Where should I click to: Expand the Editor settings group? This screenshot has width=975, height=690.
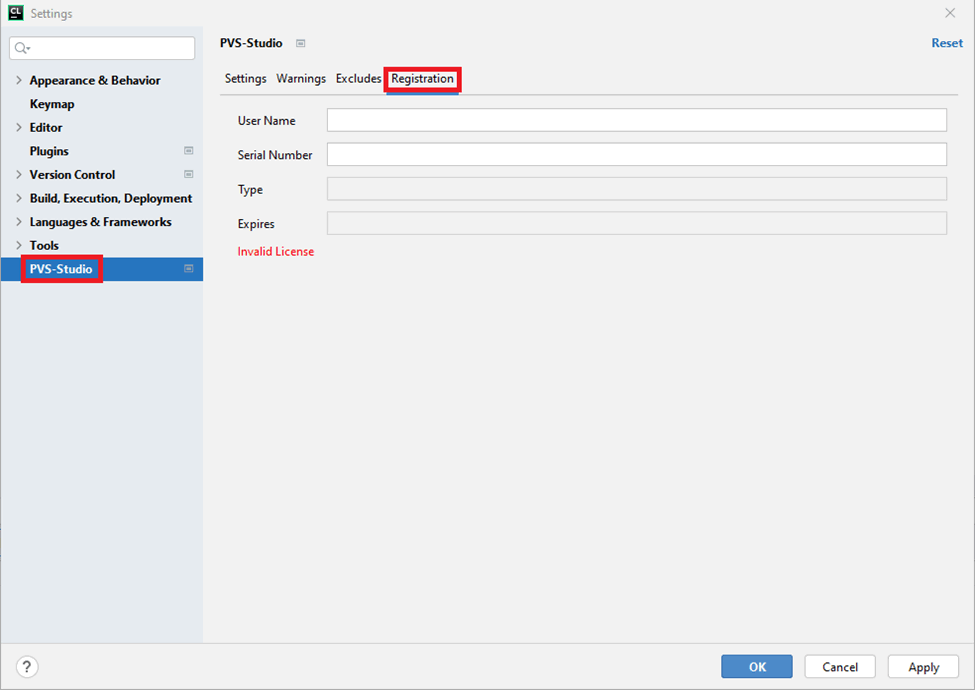click(x=19, y=127)
